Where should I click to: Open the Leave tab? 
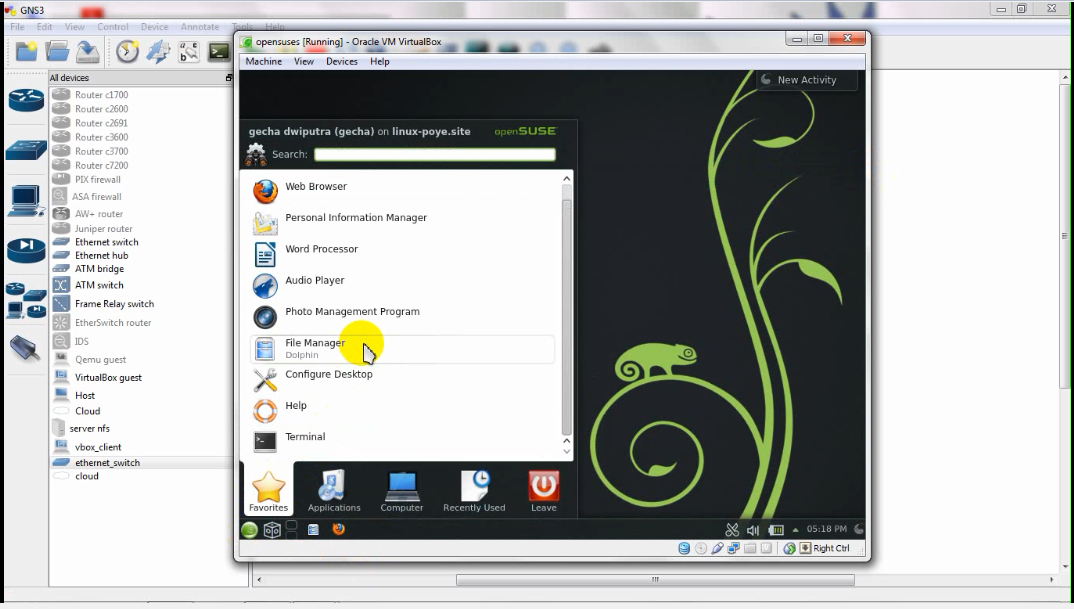point(544,491)
